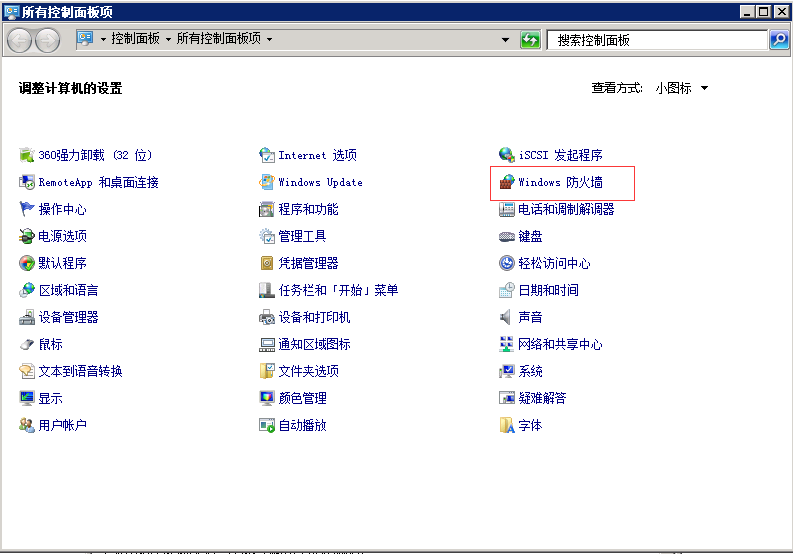Screen dimensions: 793x554
Task: Click the 网络和共享中心 network icon
Action: 507,344
